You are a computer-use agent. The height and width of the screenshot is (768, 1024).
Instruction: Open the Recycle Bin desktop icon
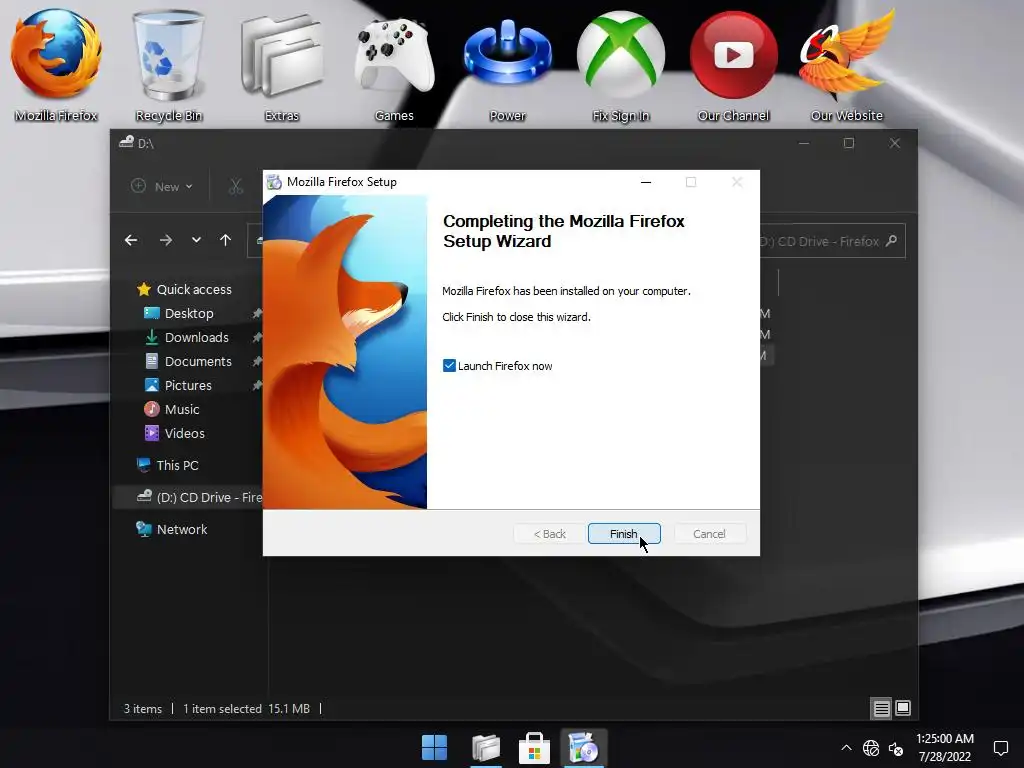pyautogui.click(x=168, y=65)
